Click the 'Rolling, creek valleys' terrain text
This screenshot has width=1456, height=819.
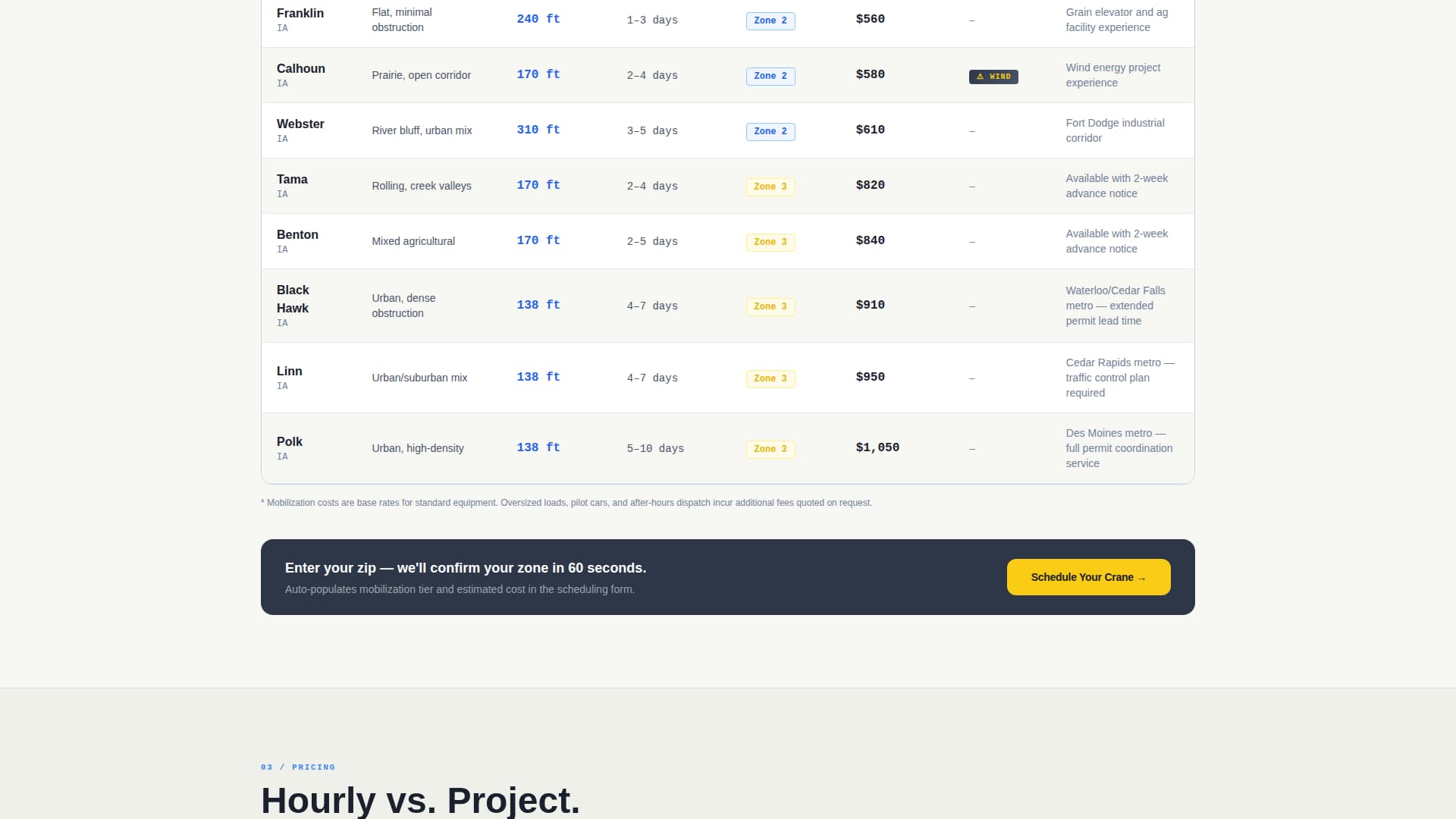pyautogui.click(x=422, y=186)
